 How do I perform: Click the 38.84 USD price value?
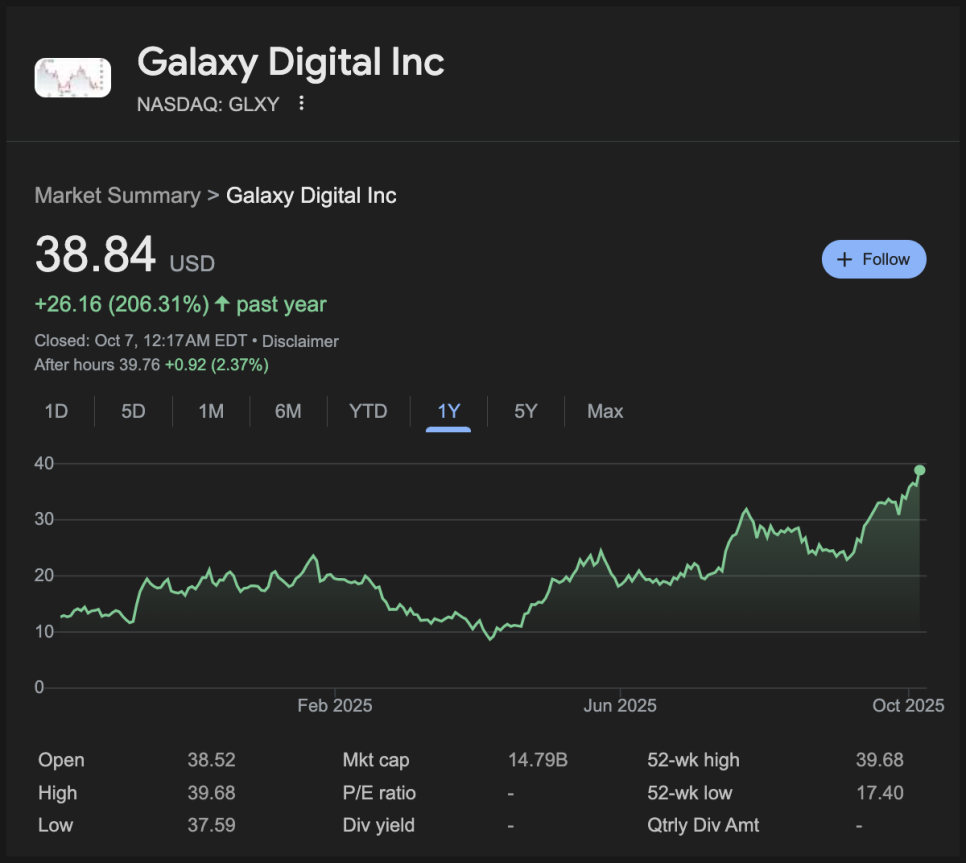tap(96, 255)
